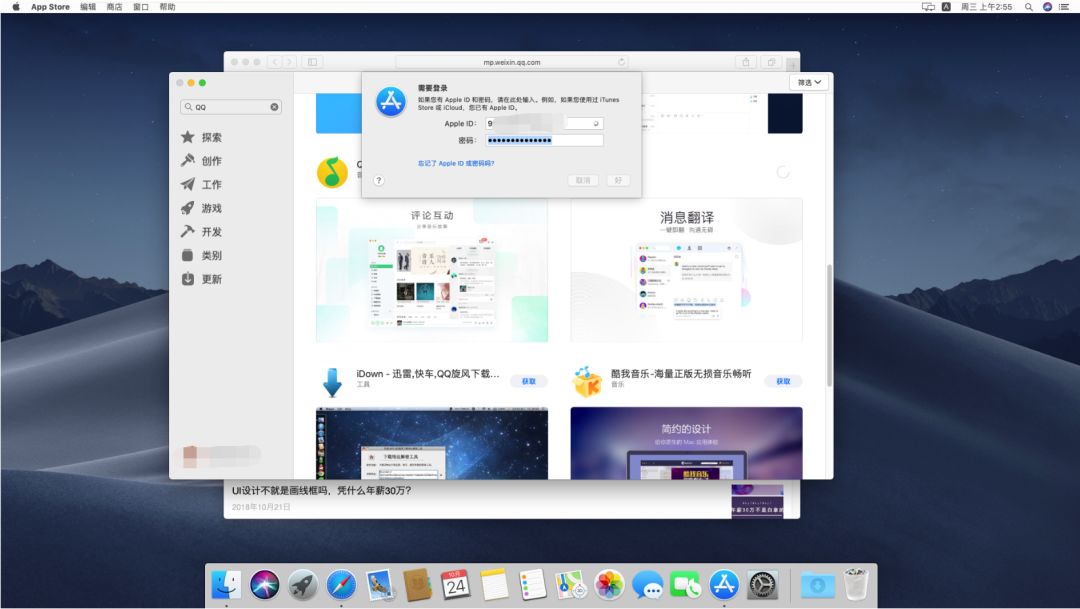The image size is (1080, 609).
Task: Open Spotlight search in the menu bar
Action: 1028,6
